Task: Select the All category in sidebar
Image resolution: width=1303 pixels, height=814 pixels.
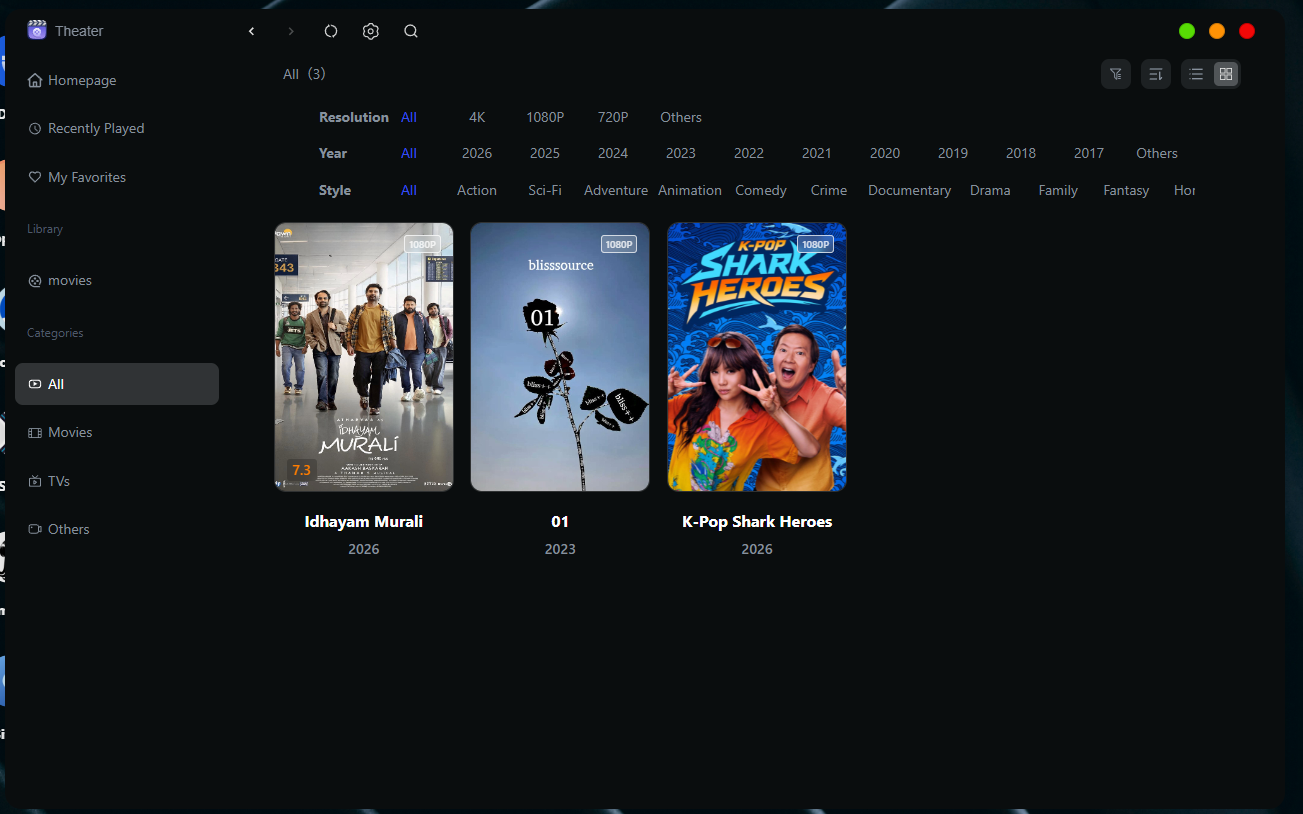Action: 117,384
